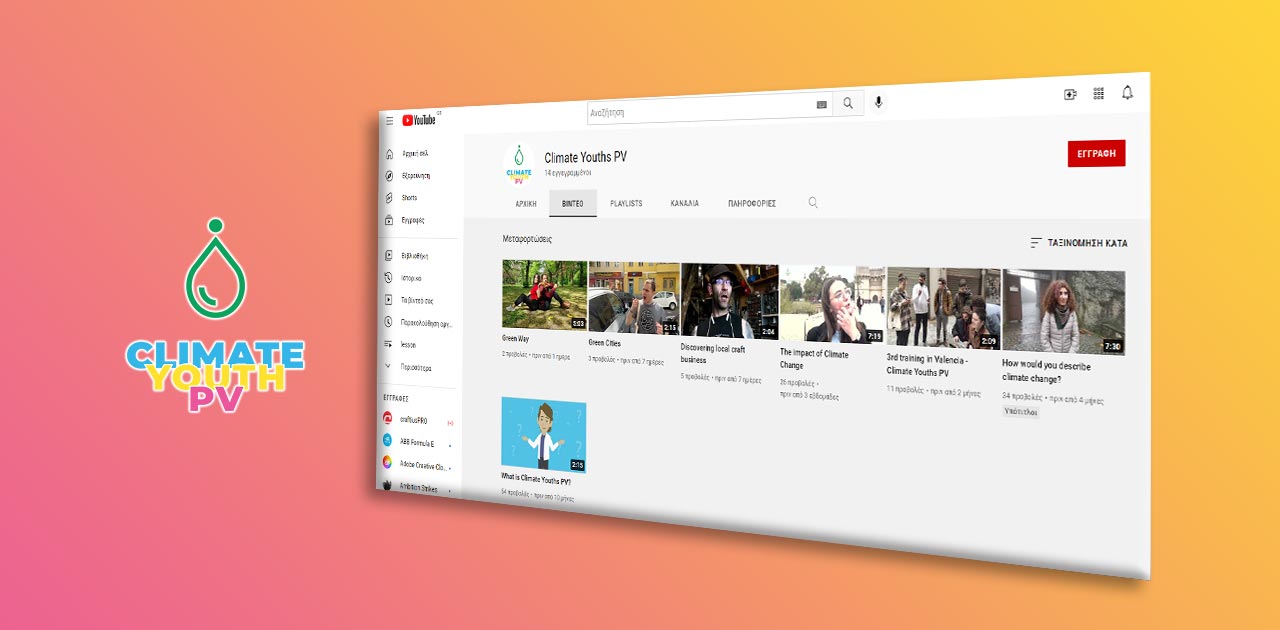Image resolution: width=1280 pixels, height=630 pixels.
Task: Open What is Climate Youths PV thumbnail
Action: (x=544, y=434)
